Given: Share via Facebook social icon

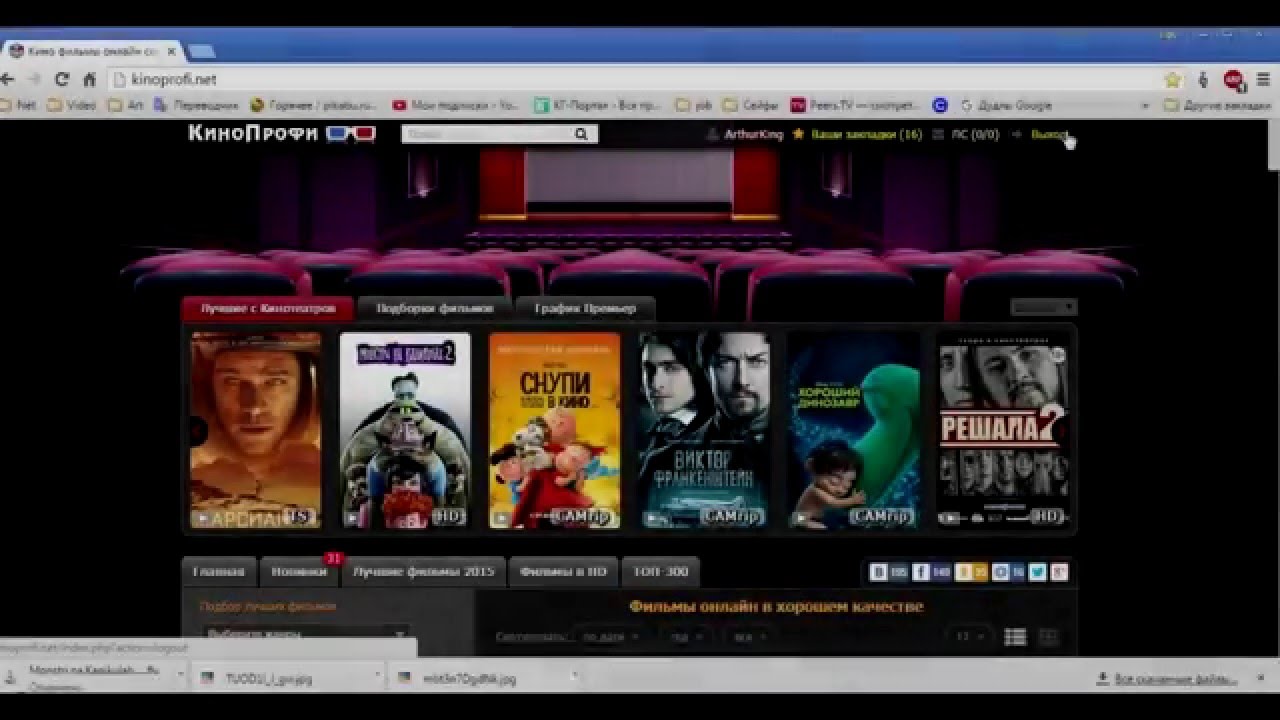Looking at the screenshot, I should [921, 572].
